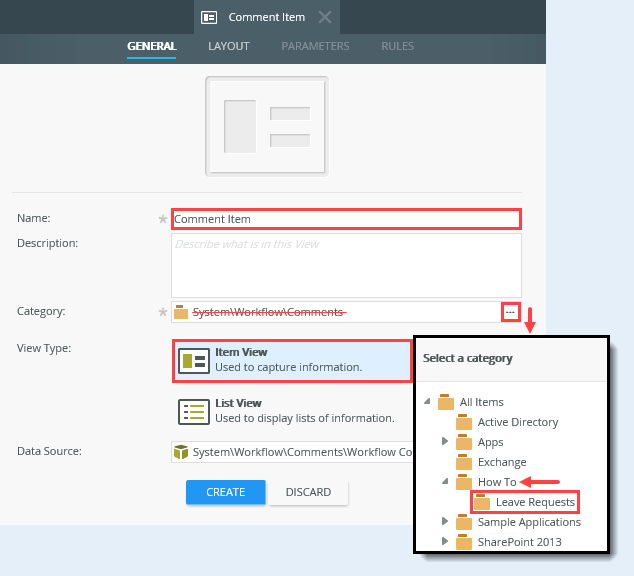634x576 pixels.
Task: Select the How To category
Action: point(497,482)
